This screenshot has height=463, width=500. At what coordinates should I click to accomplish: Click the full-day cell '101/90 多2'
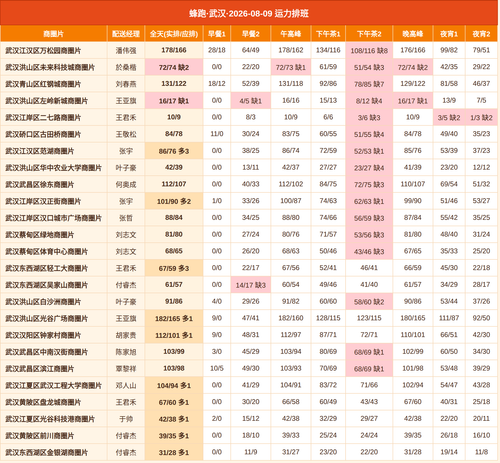point(174,201)
